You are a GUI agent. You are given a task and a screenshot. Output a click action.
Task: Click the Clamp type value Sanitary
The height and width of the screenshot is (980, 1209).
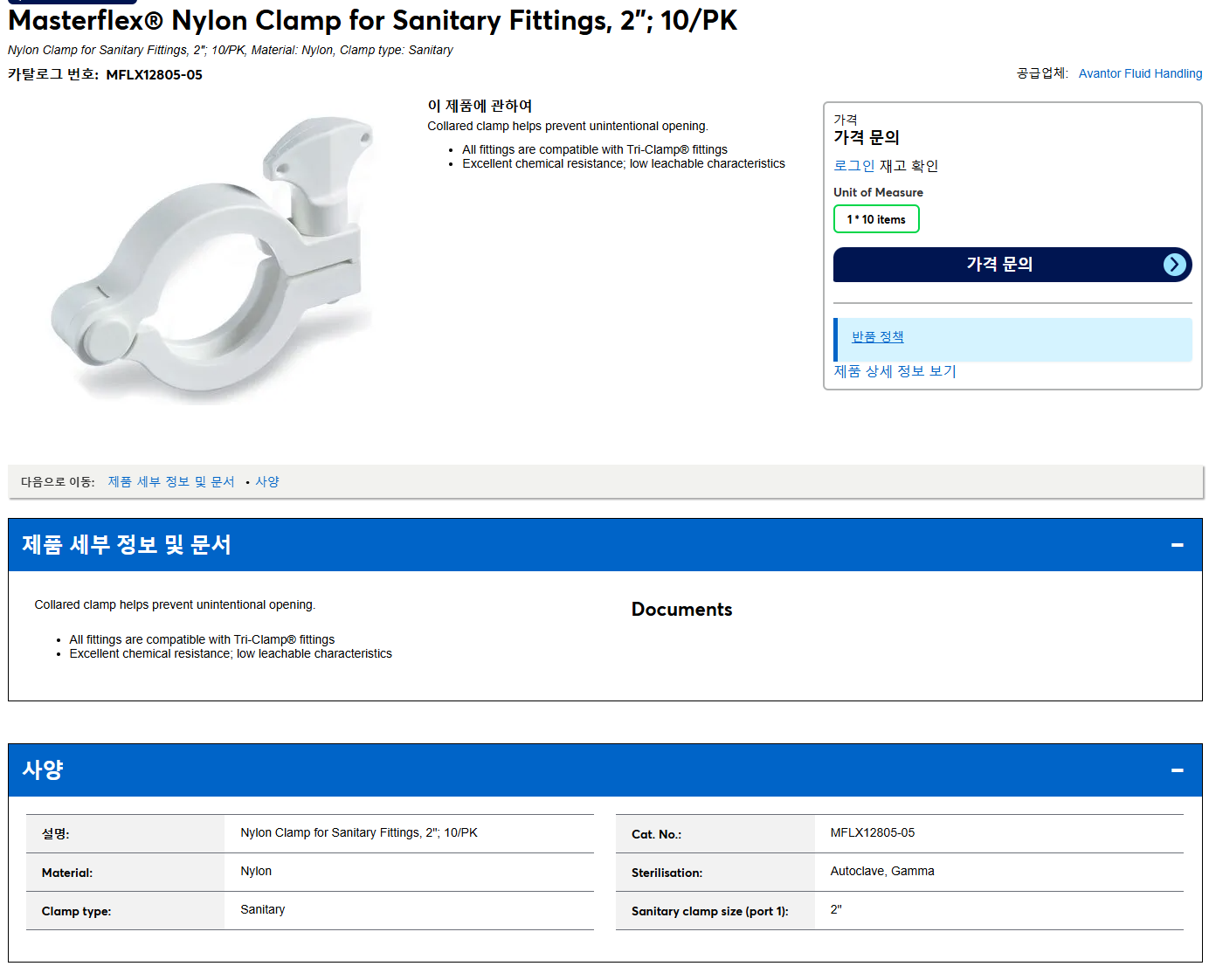pyautogui.click(x=262, y=910)
